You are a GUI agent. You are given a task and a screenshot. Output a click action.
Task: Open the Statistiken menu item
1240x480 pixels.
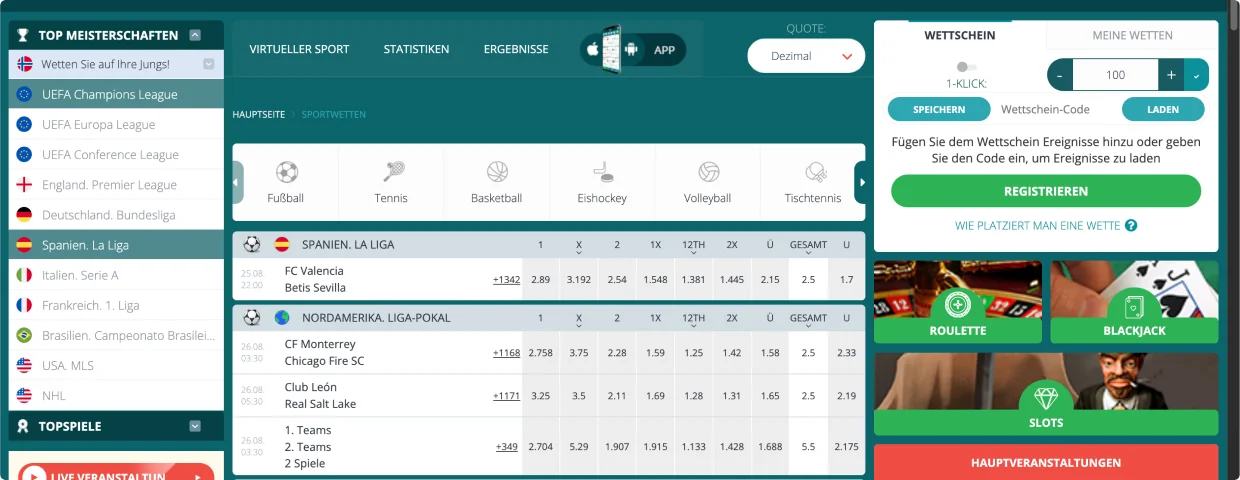416,49
